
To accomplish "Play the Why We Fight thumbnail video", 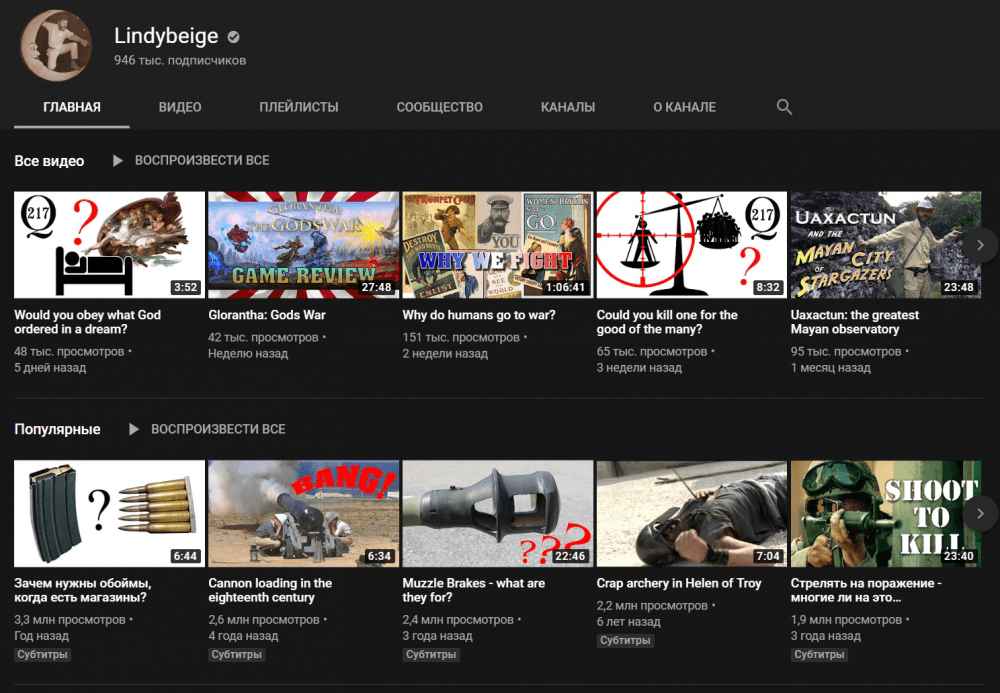I will click(497, 245).
